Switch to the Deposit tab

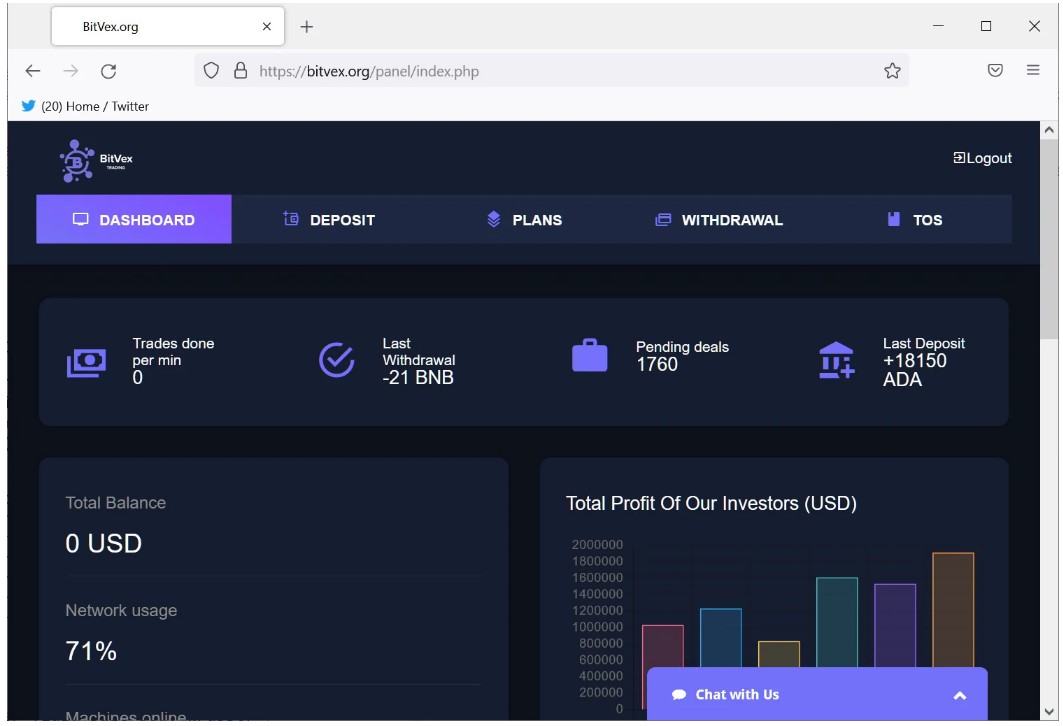coord(329,220)
